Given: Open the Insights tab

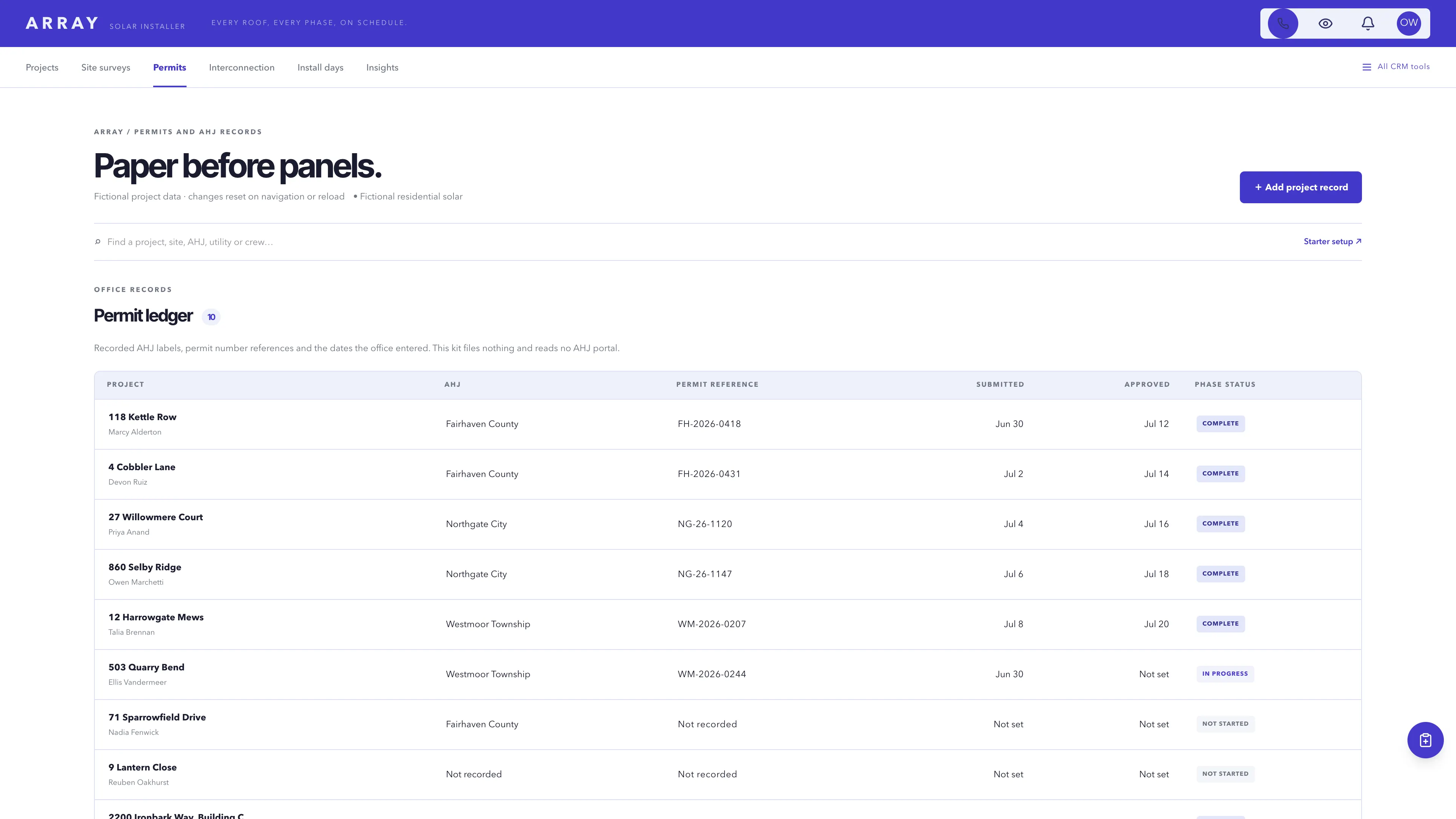Looking at the screenshot, I should point(382,67).
